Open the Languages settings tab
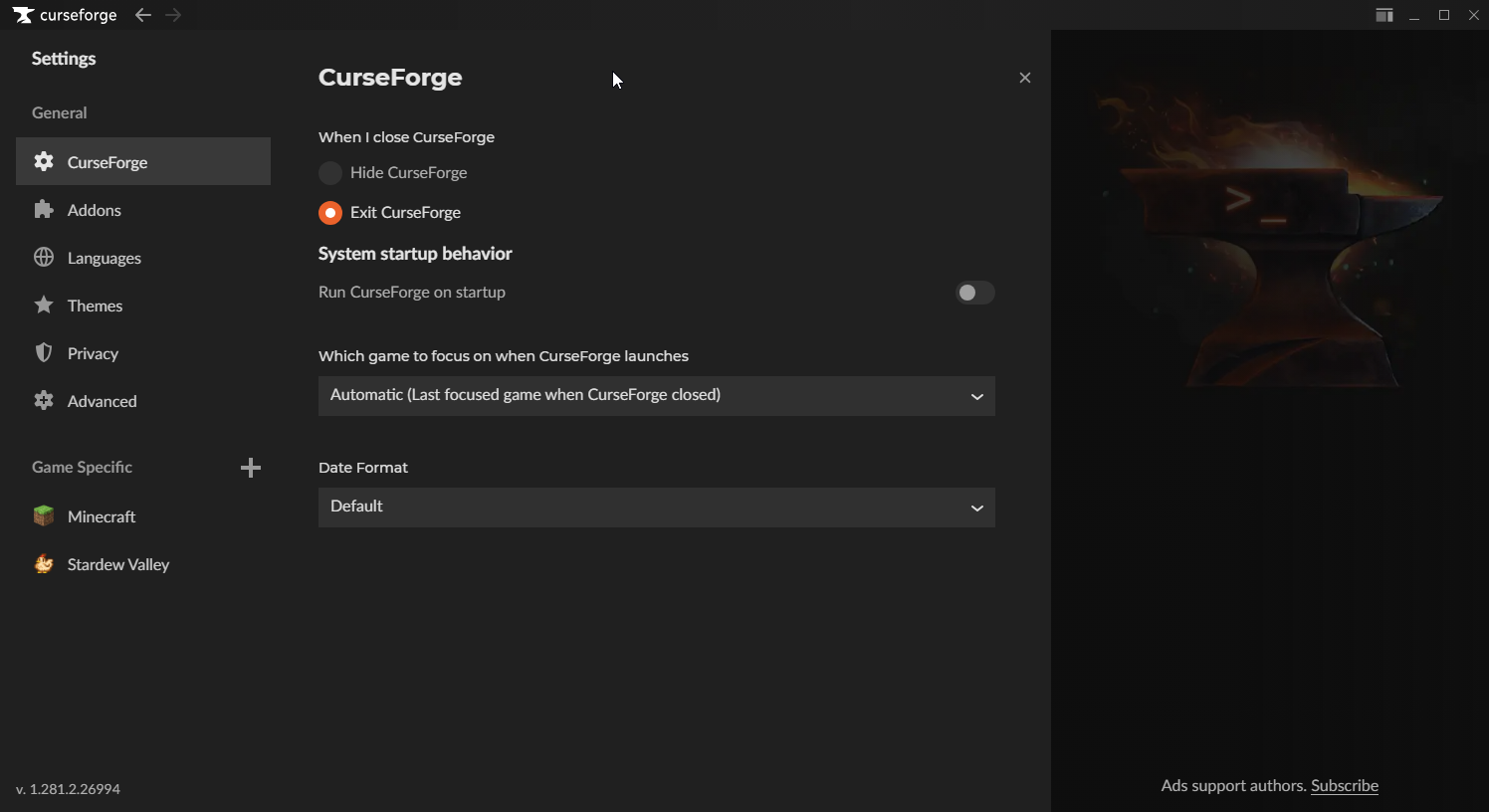Screen dimensions: 1489x812 click(x=143, y=257)
